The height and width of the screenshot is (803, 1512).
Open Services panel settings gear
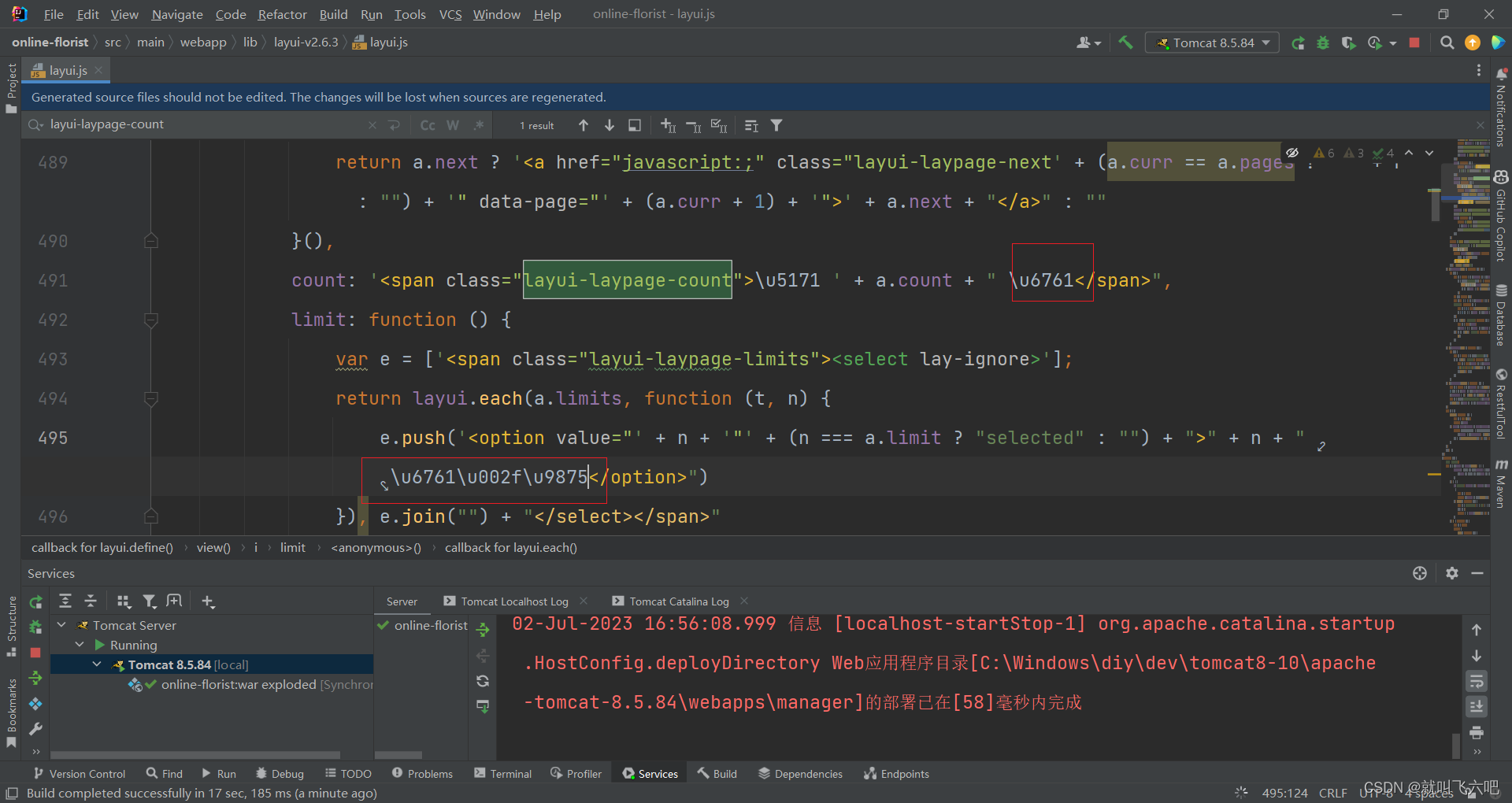1452,573
